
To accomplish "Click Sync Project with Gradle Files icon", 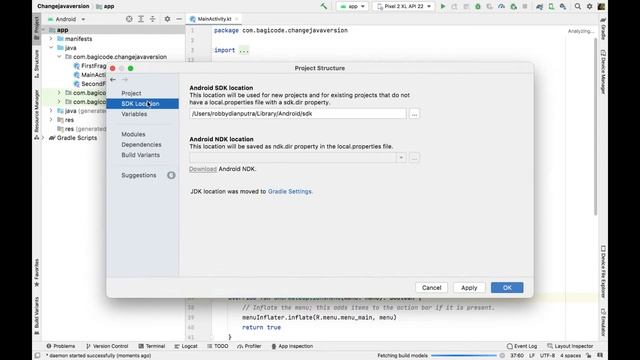I will 539,6.
